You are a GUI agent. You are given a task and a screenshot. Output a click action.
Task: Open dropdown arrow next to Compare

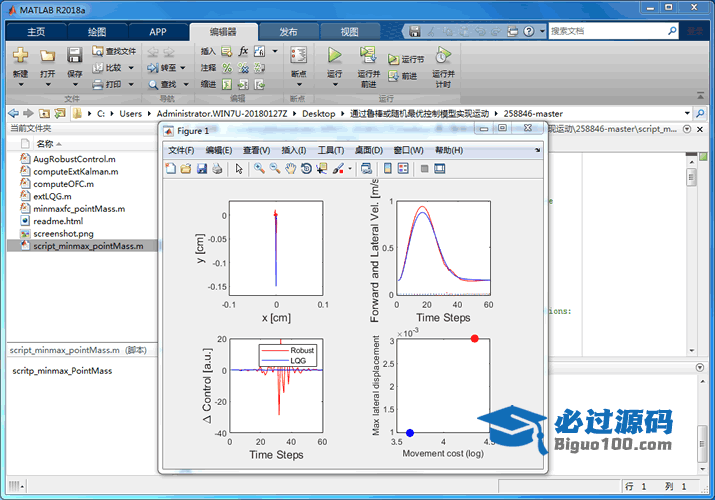pos(131,68)
